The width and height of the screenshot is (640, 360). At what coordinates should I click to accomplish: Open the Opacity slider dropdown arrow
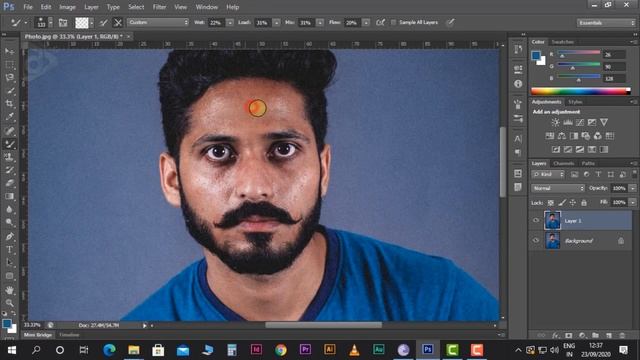click(x=633, y=188)
